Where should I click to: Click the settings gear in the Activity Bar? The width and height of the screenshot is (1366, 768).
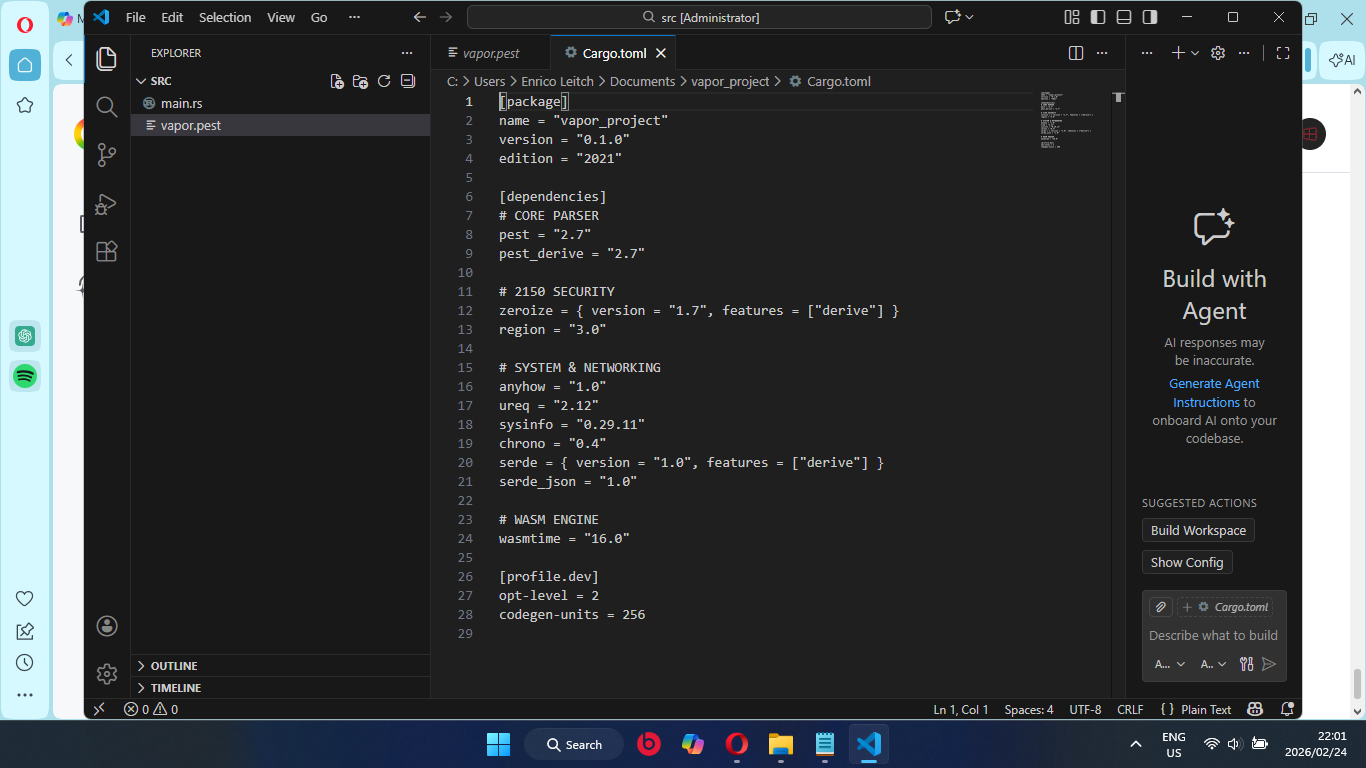coord(106,674)
